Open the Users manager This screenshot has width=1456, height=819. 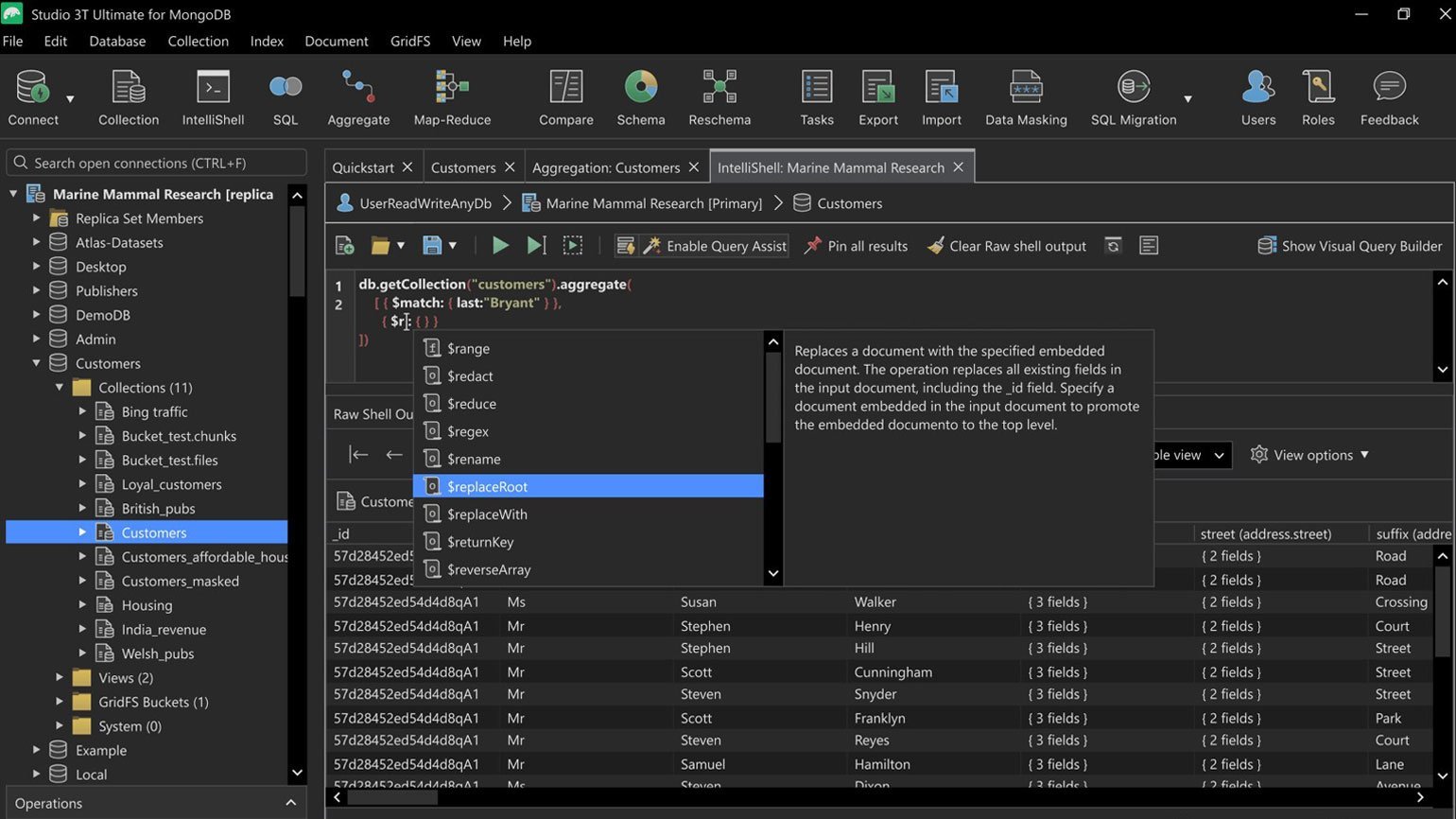coord(1258,97)
